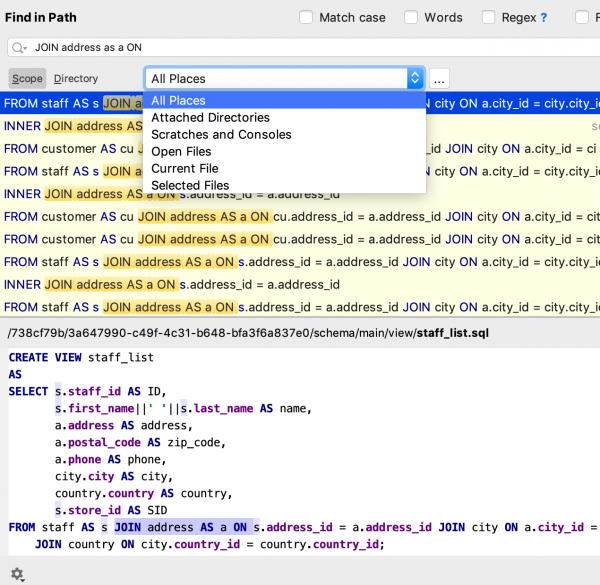Enable the Regex checkbox
The image size is (600, 585).
point(489,17)
